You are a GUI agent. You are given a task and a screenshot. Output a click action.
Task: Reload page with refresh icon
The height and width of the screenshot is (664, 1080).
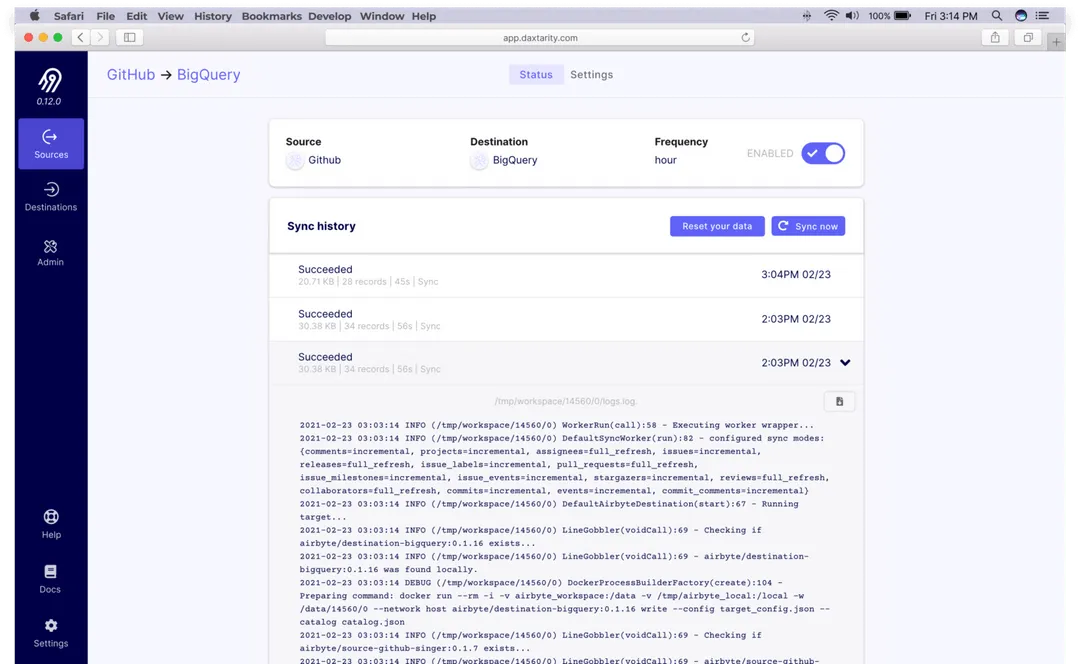tap(745, 37)
